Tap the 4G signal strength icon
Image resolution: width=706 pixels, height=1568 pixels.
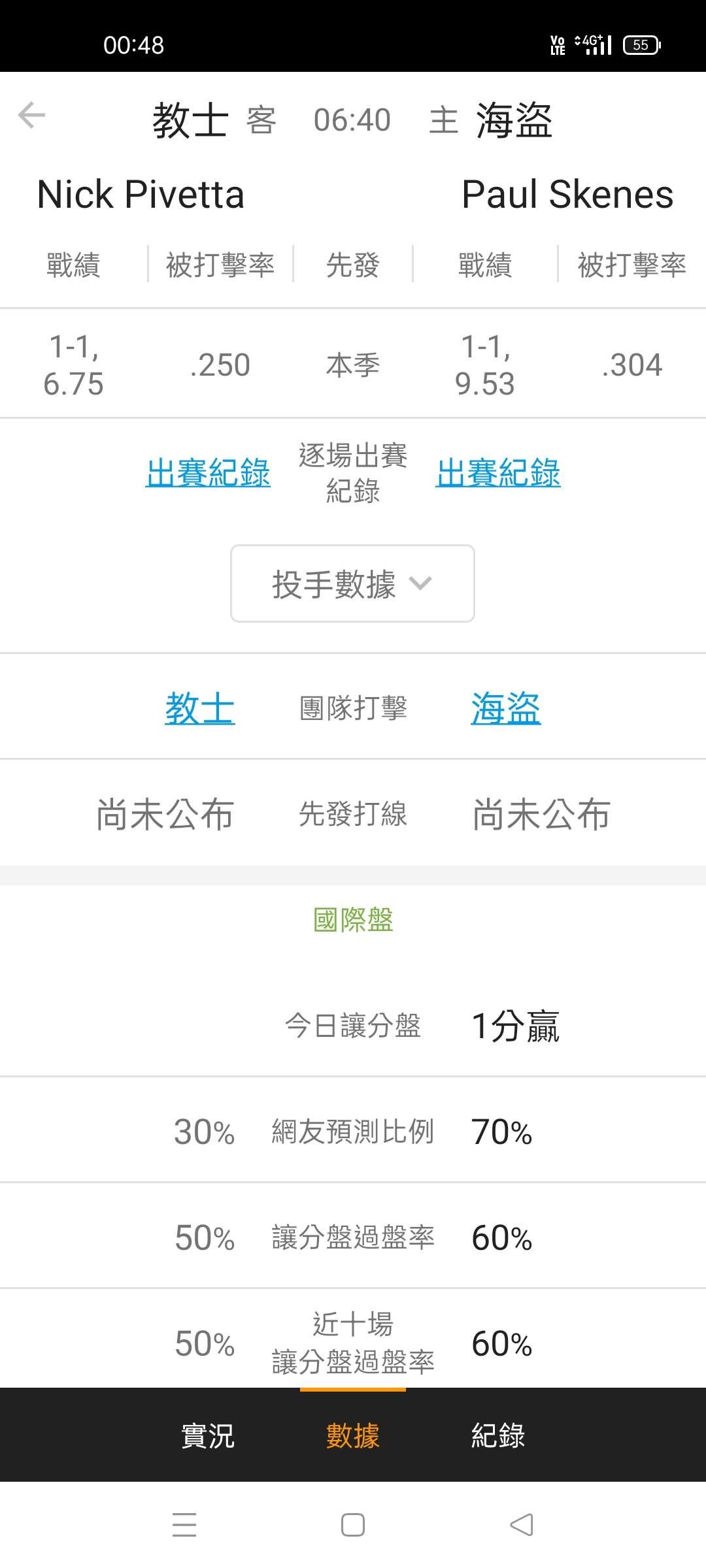(x=594, y=44)
